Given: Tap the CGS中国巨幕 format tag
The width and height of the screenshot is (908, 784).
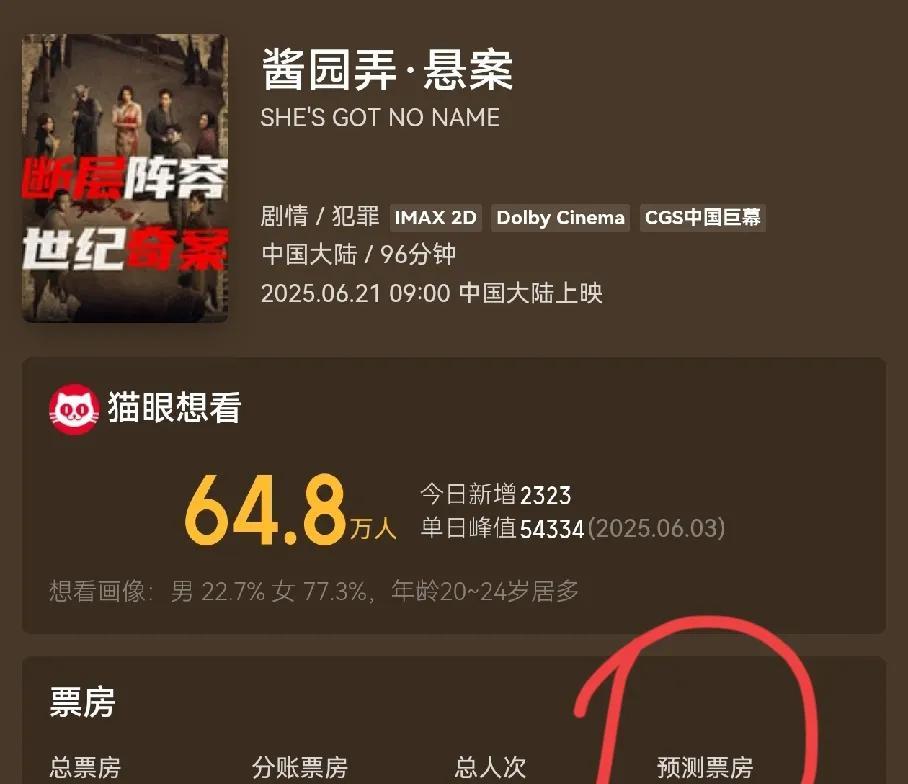Looking at the screenshot, I should pos(702,218).
